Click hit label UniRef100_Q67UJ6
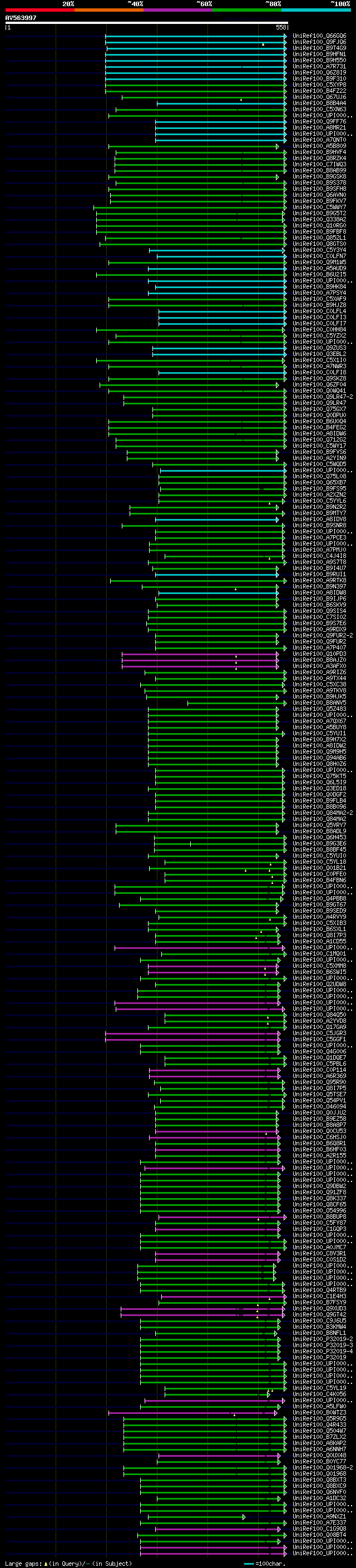 tap(319, 97)
